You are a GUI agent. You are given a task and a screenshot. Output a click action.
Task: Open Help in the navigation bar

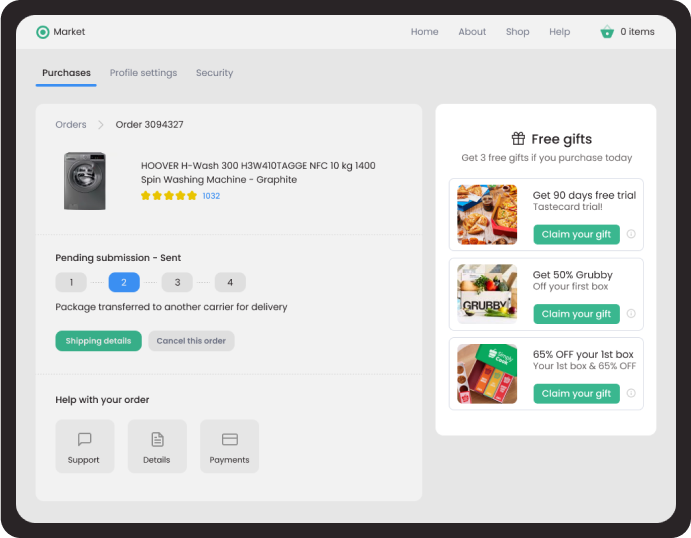click(x=559, y=32)
